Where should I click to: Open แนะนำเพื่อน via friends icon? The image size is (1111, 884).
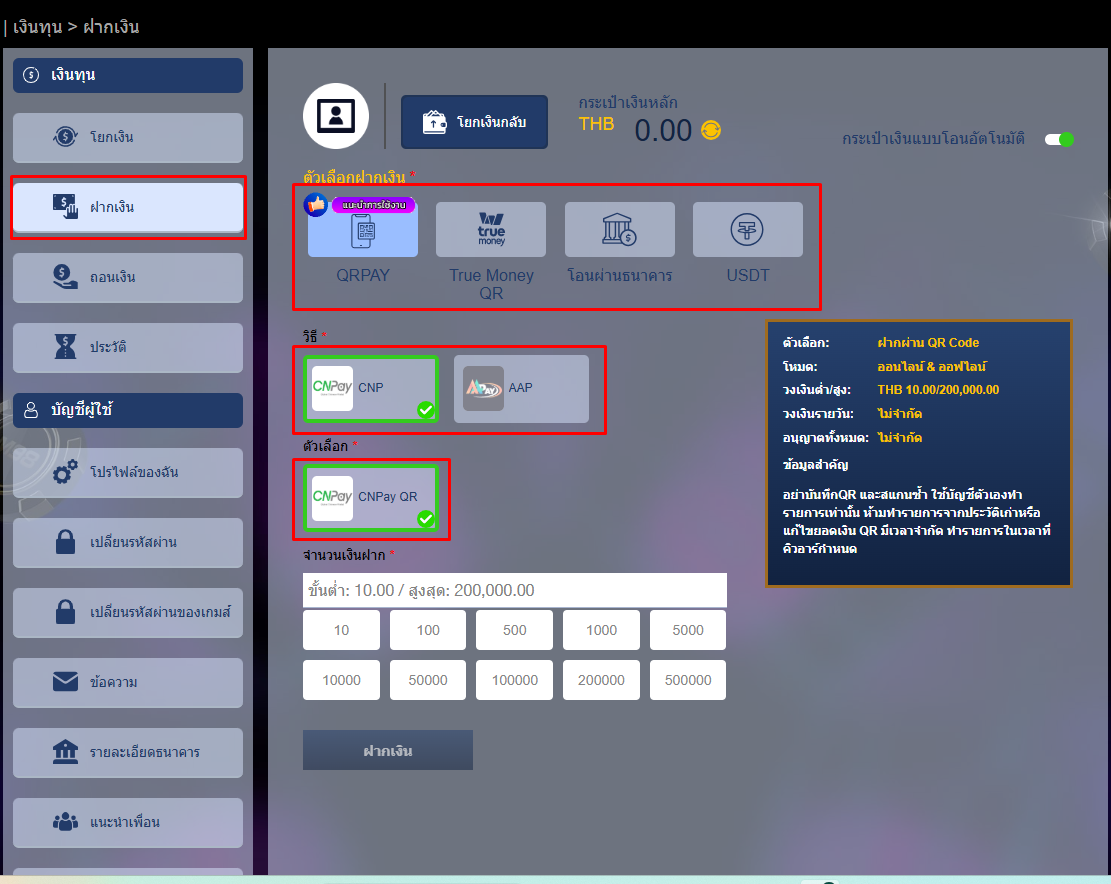tap(127, 823)
